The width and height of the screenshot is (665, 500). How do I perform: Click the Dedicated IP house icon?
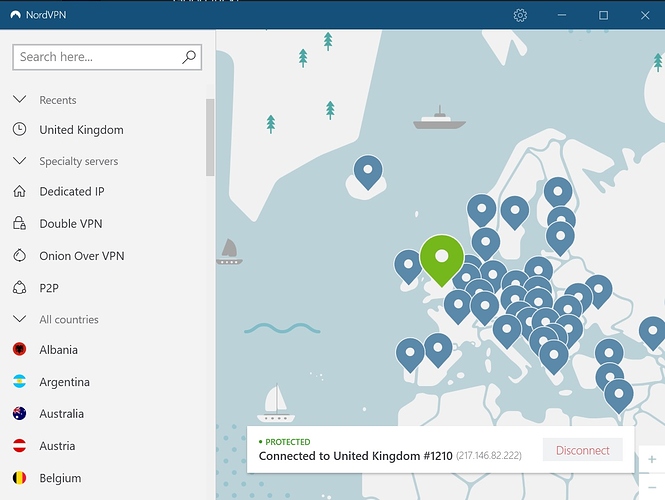20,191
